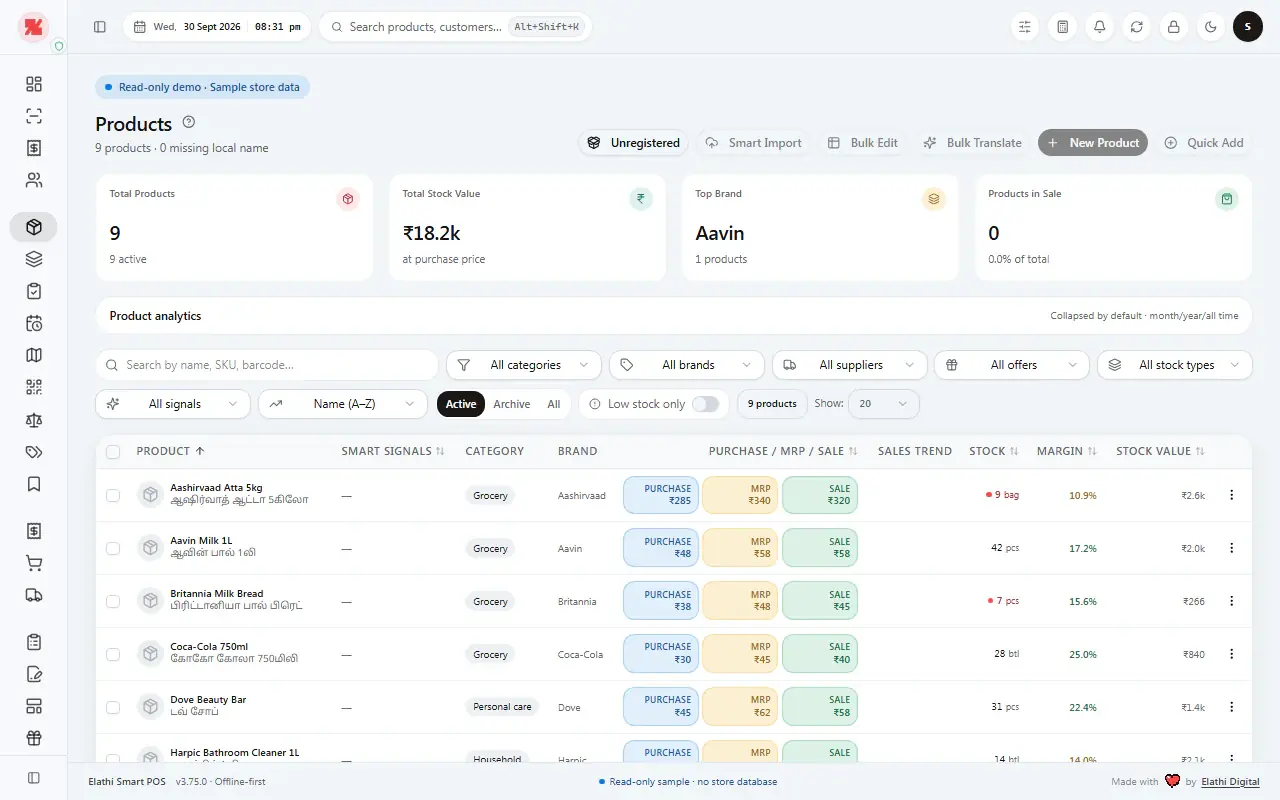Screen dimensions: 1280x800
Task: Open All stock types dropdown
Action: (x=1175, y=365)
